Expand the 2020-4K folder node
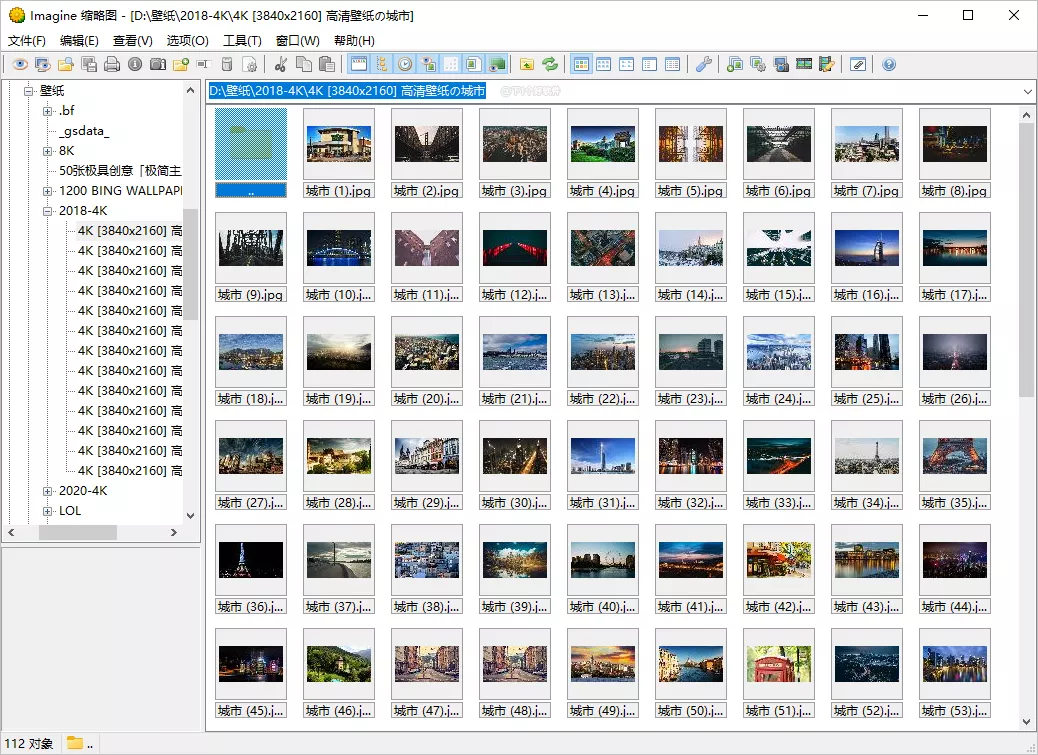The width and height of the screenshot is (1038, 755). click(x=47, y=491)
